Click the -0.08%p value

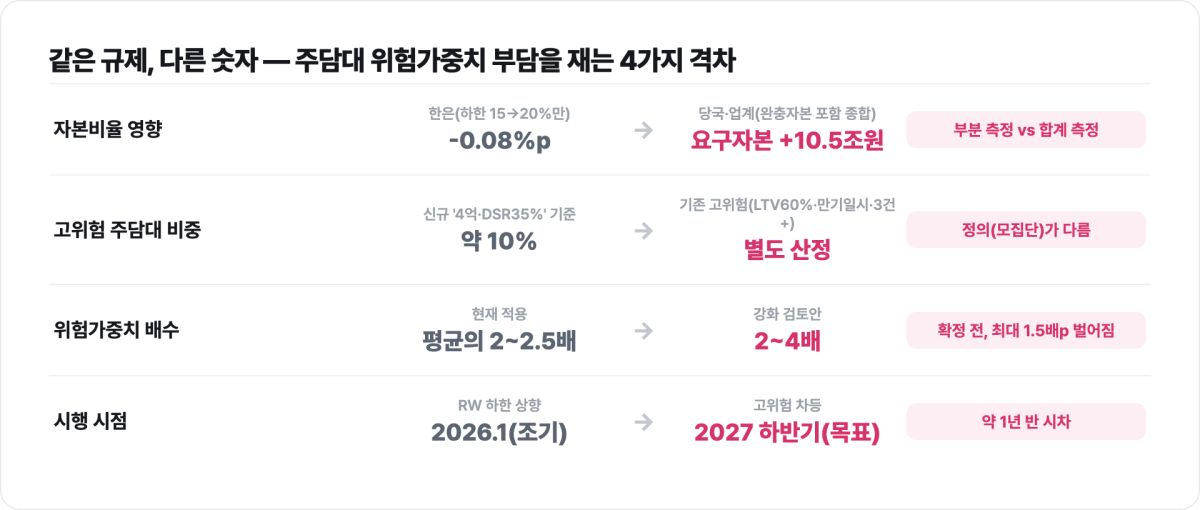500,141
